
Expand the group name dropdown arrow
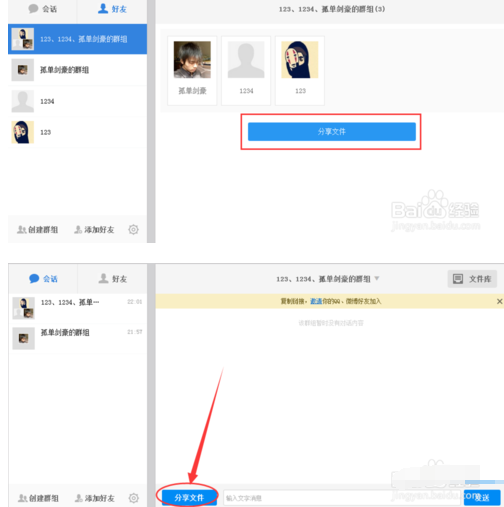coord(377,278)
